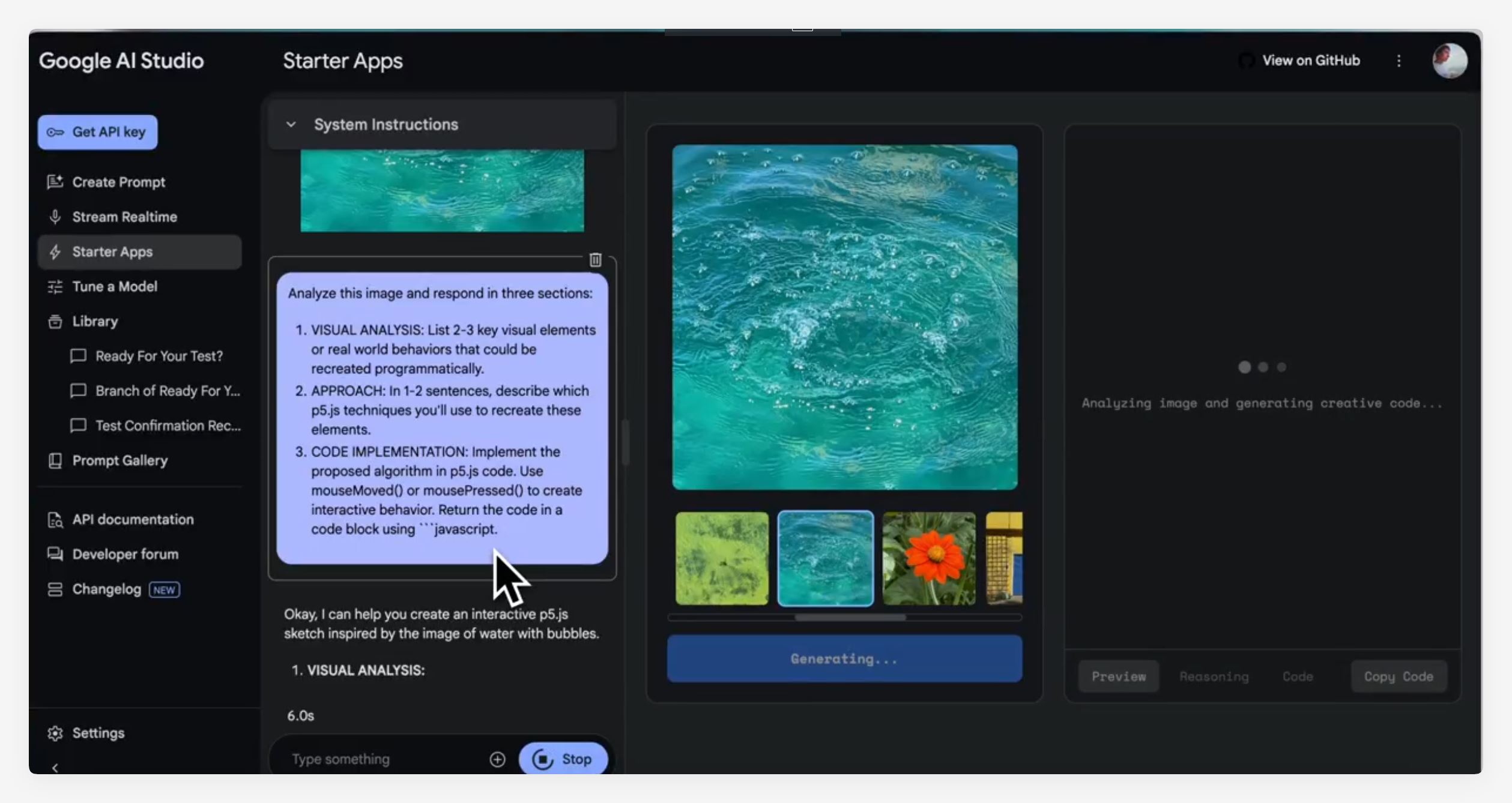Viewport: 1512px width, 803px height.
Task: Delete the prompt with the trash icon
Action: [x=595, y=260]
